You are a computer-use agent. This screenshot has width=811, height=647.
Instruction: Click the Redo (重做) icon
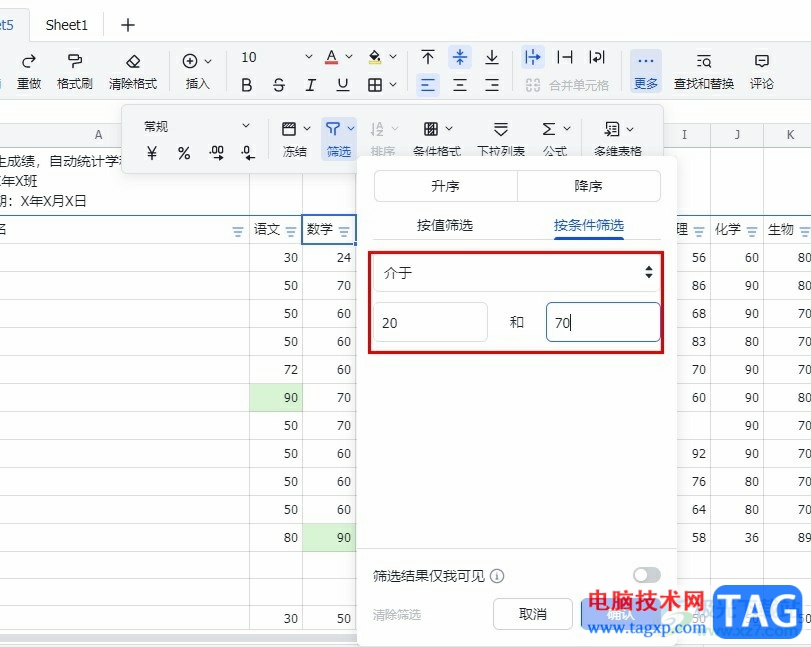28,62
